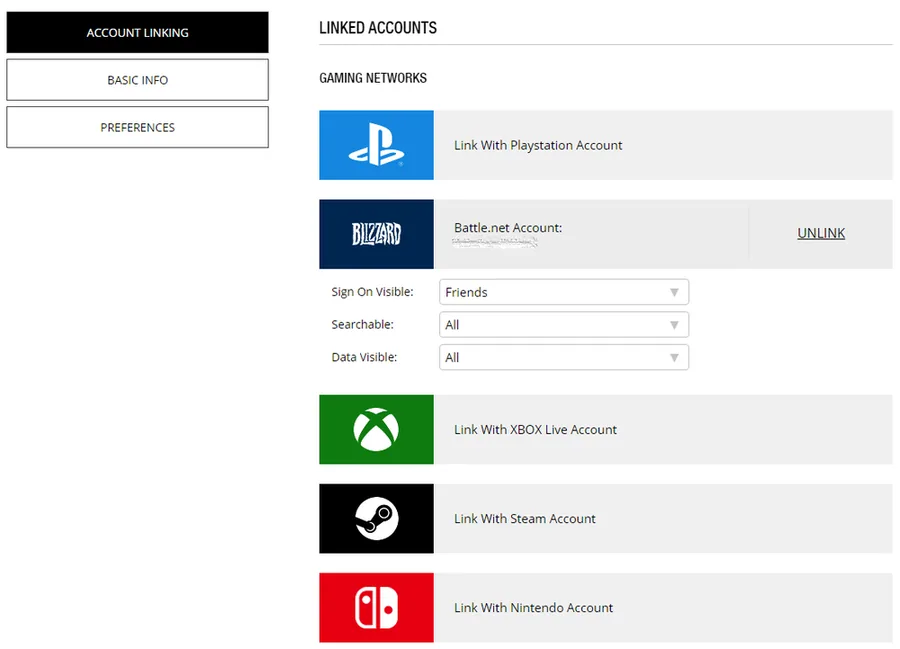Open the Sign On Visible dropdown
The width and height of the screenshot is (900, 649).
pos(564,292)
